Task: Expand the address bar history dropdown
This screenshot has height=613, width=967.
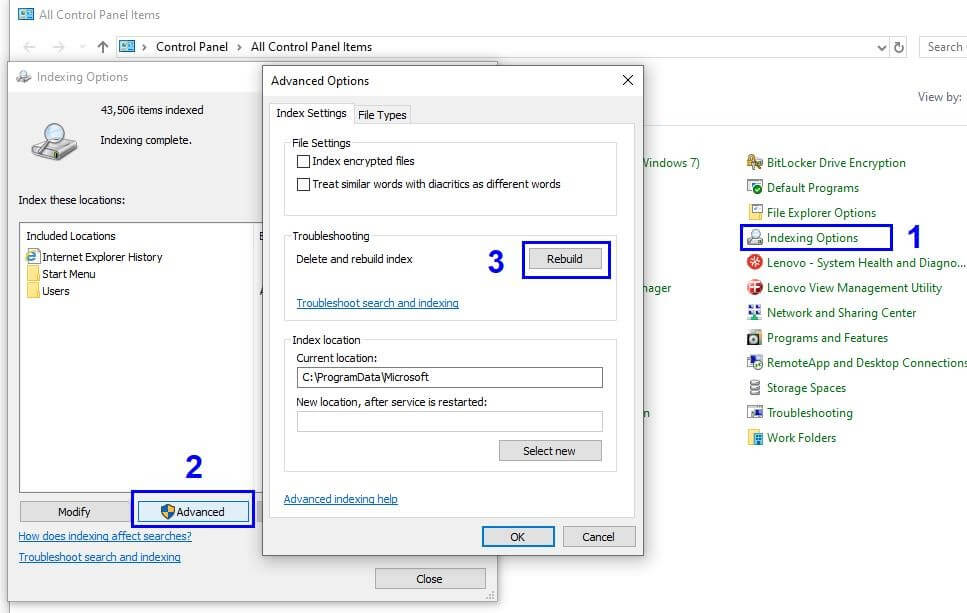Action: click(x=881, y=46)
